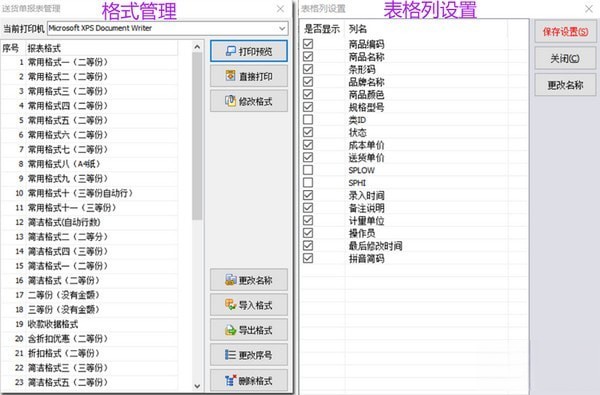Save settings with 保存设置(S)

click(565, 31)
